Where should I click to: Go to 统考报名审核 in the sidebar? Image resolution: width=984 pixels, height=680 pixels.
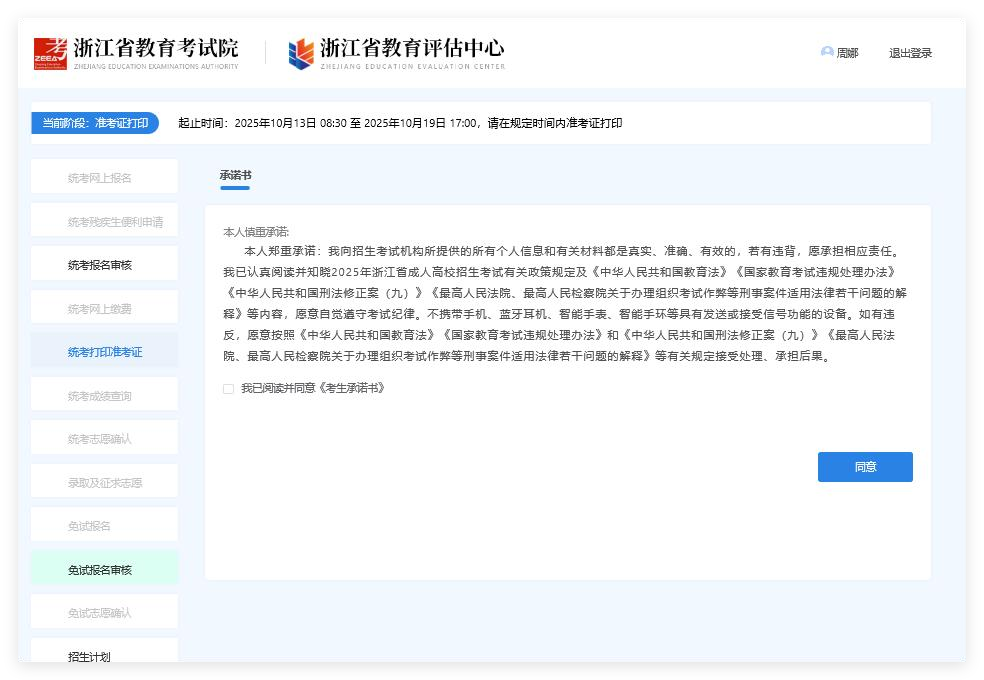(100, 265)
